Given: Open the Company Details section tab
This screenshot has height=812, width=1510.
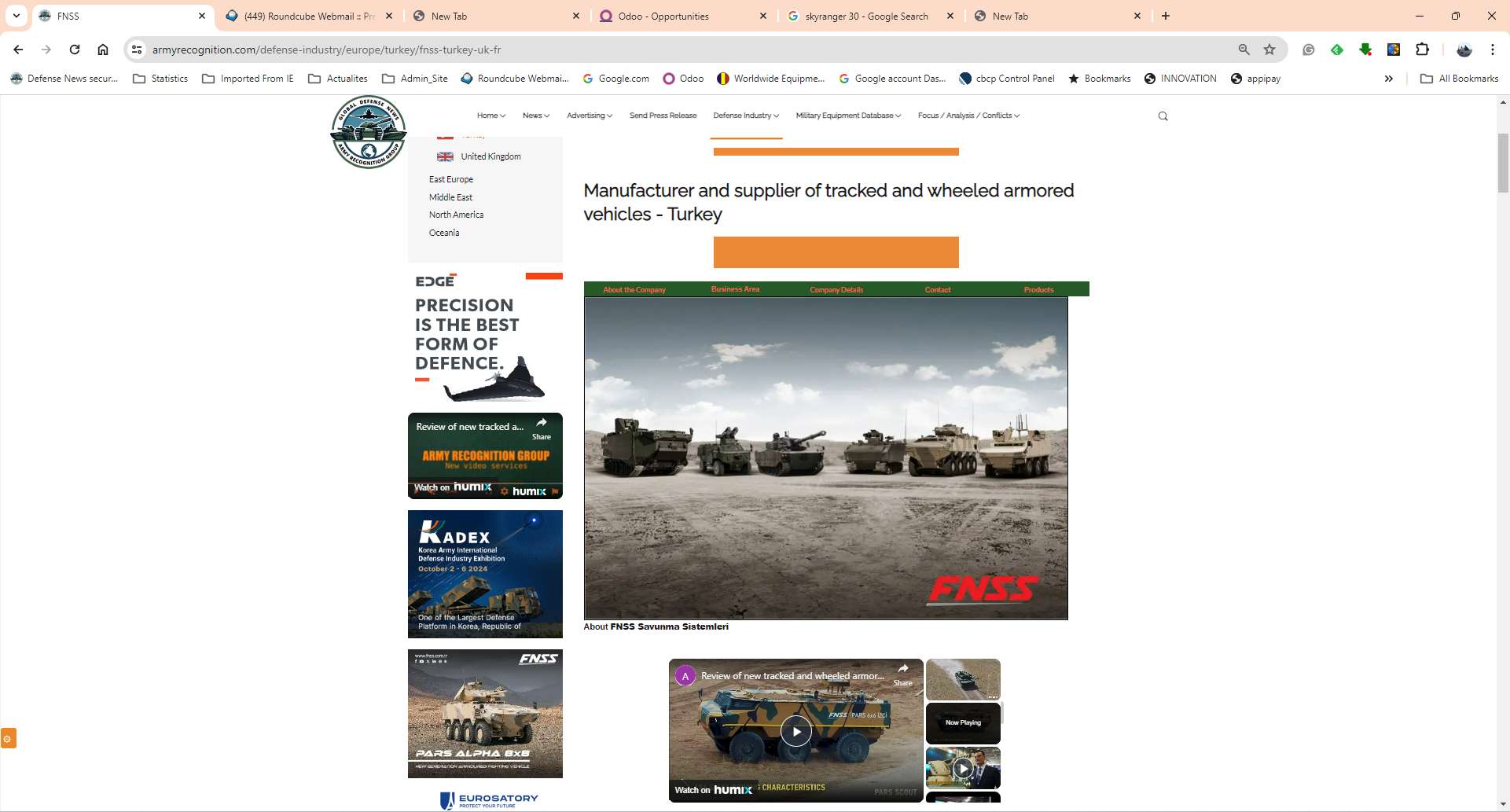Looking at the screenshot, I should (x=836, y=290).
